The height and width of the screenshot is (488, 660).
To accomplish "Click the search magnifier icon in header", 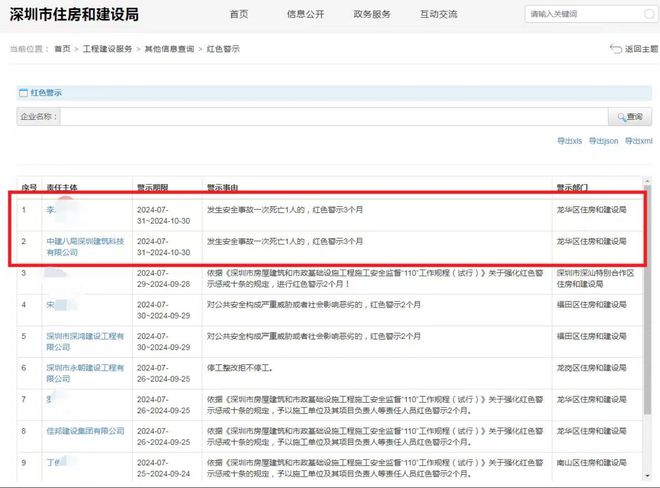I will pos(649,14).
